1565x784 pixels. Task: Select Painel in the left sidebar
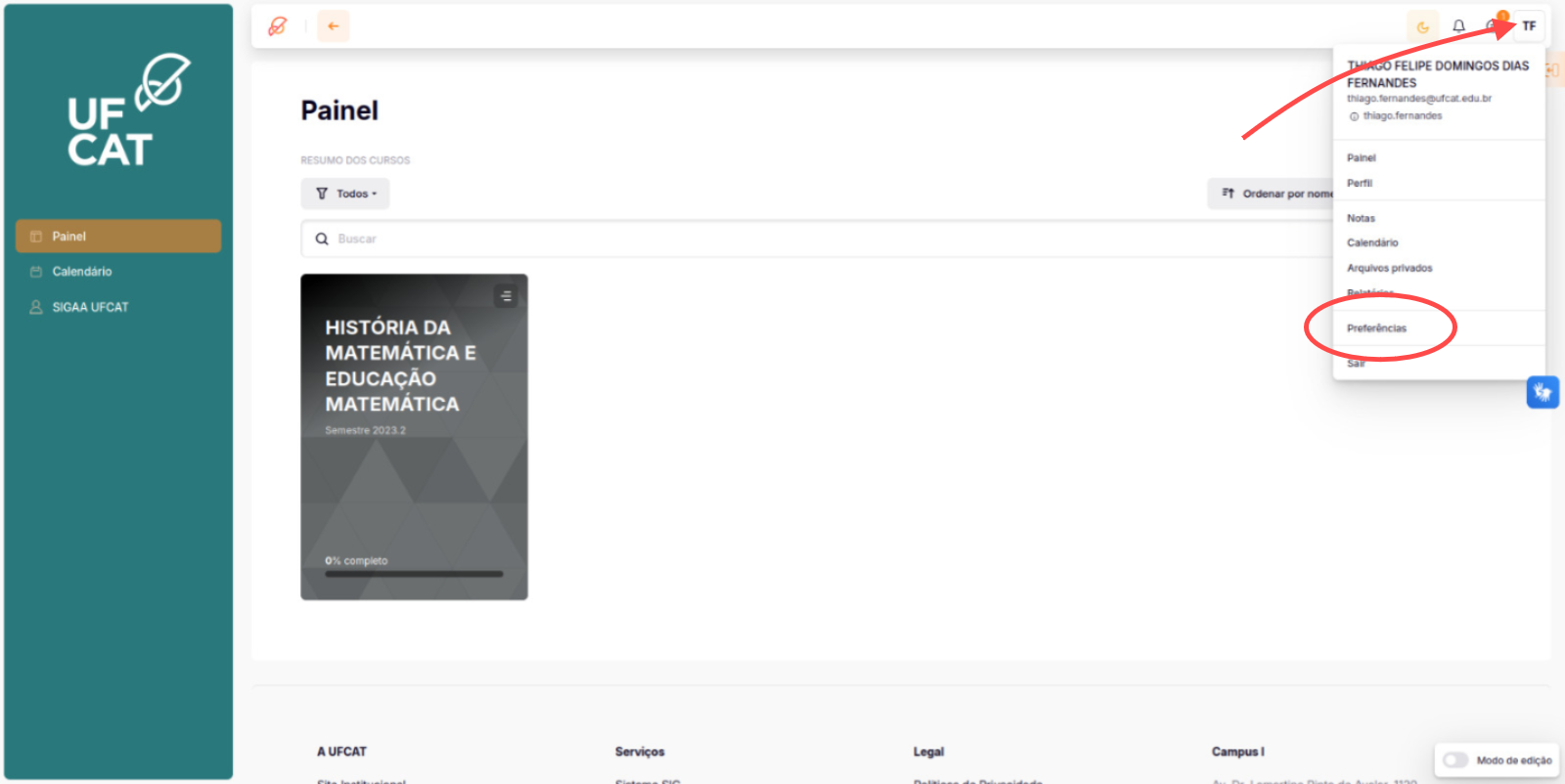click(118, 237)
